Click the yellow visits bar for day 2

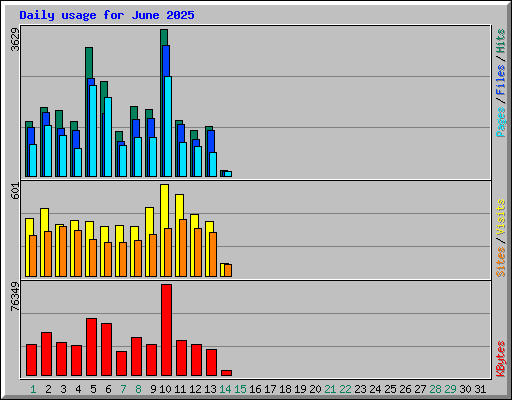44,220
